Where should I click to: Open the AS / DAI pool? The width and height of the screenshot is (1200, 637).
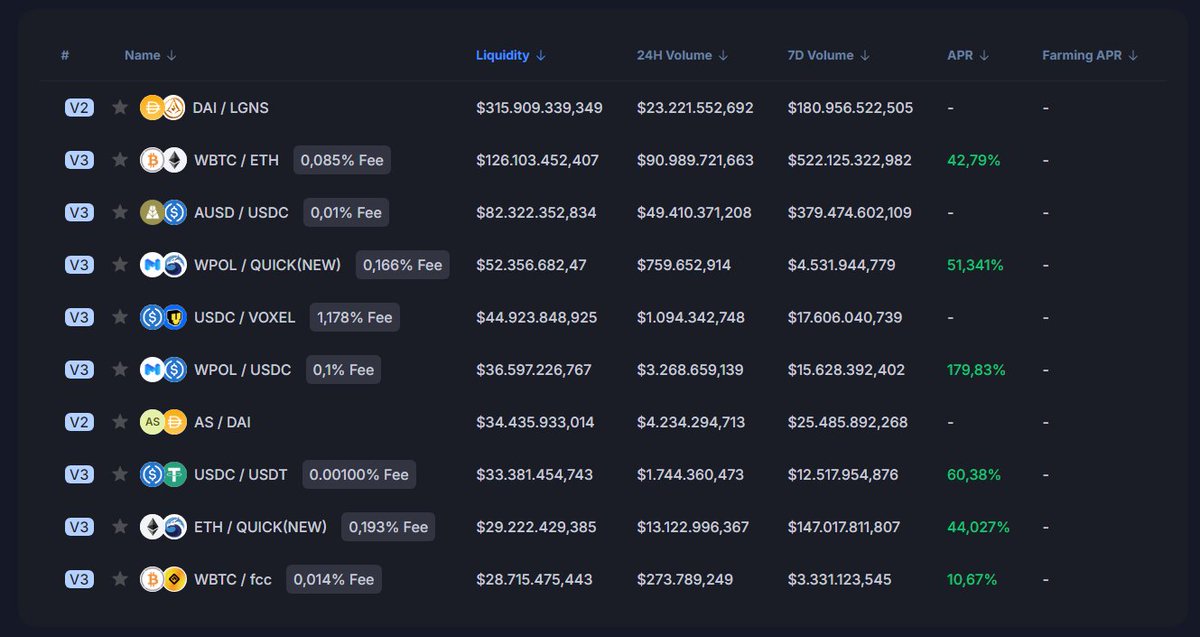(222, 422)
